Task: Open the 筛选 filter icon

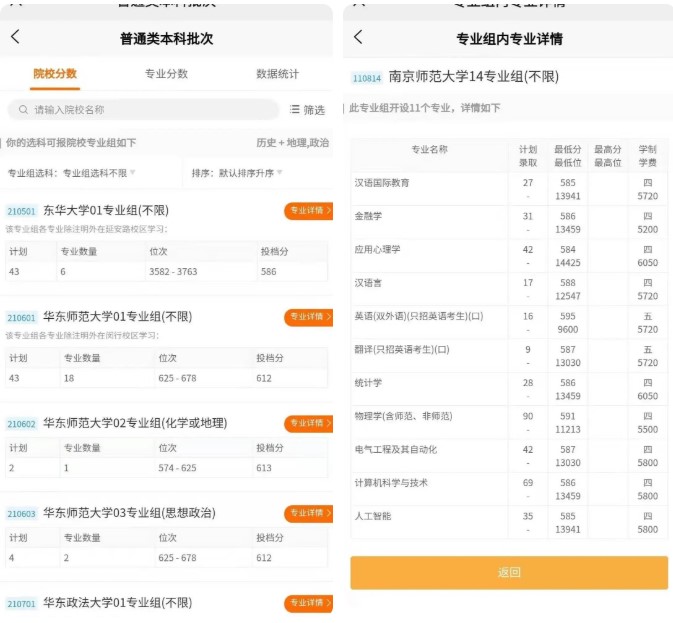Action: tap(295, 110)
